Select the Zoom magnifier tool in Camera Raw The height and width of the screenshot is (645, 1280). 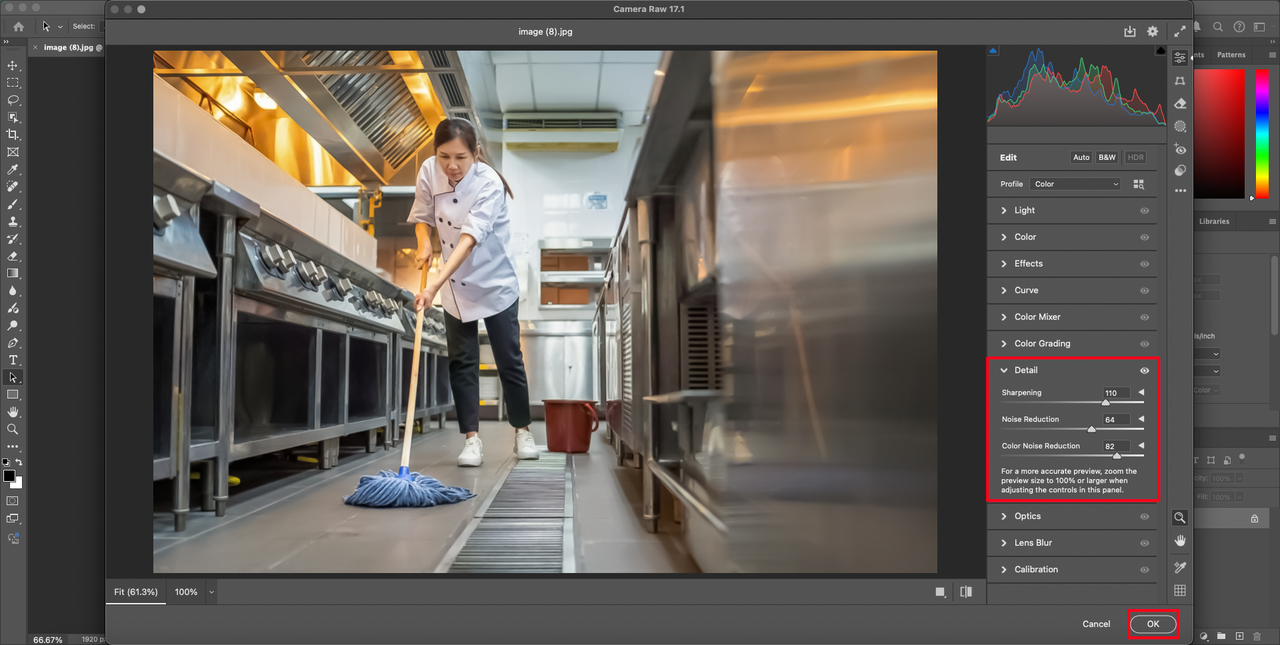point(1180,517)
